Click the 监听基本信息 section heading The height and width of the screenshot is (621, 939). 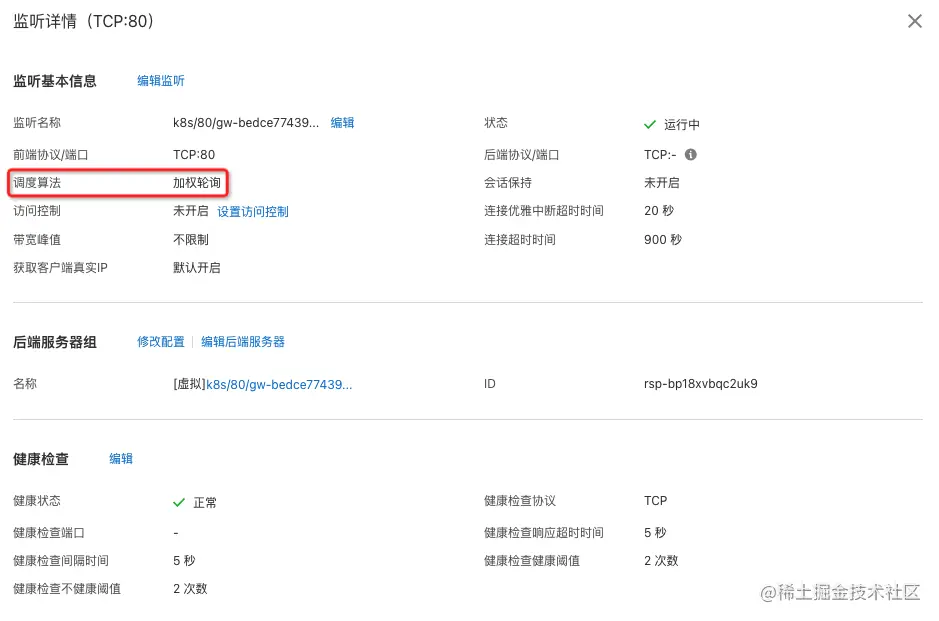point(54,81)
